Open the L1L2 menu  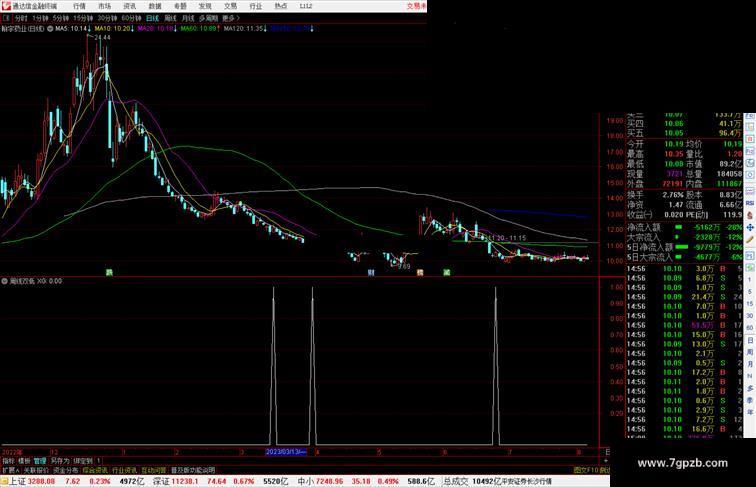pos(306,6)
